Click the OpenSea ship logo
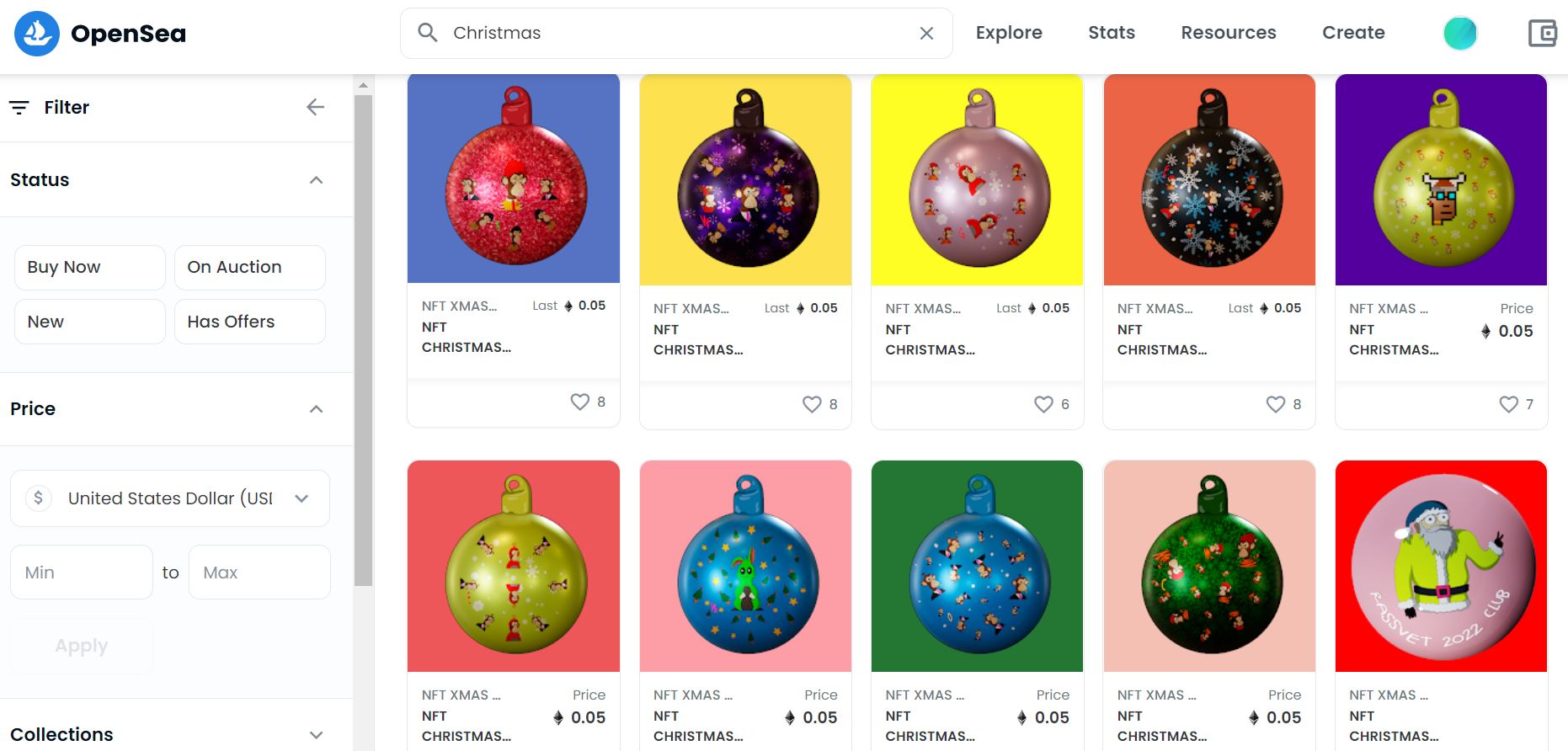This screenshot has width=1568, height=751. coord(37,34)
